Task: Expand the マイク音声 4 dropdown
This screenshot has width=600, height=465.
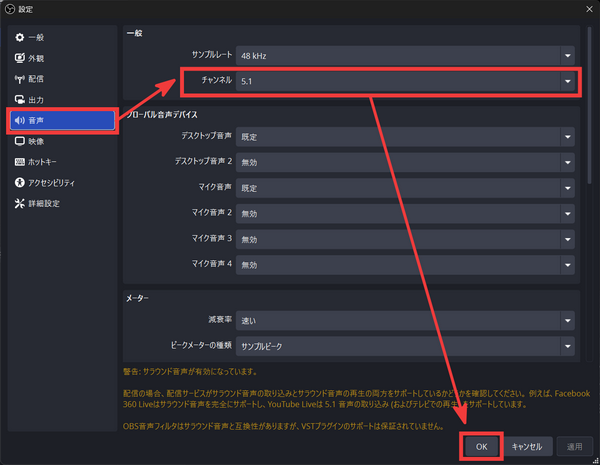Action: [x=405, y=265]
